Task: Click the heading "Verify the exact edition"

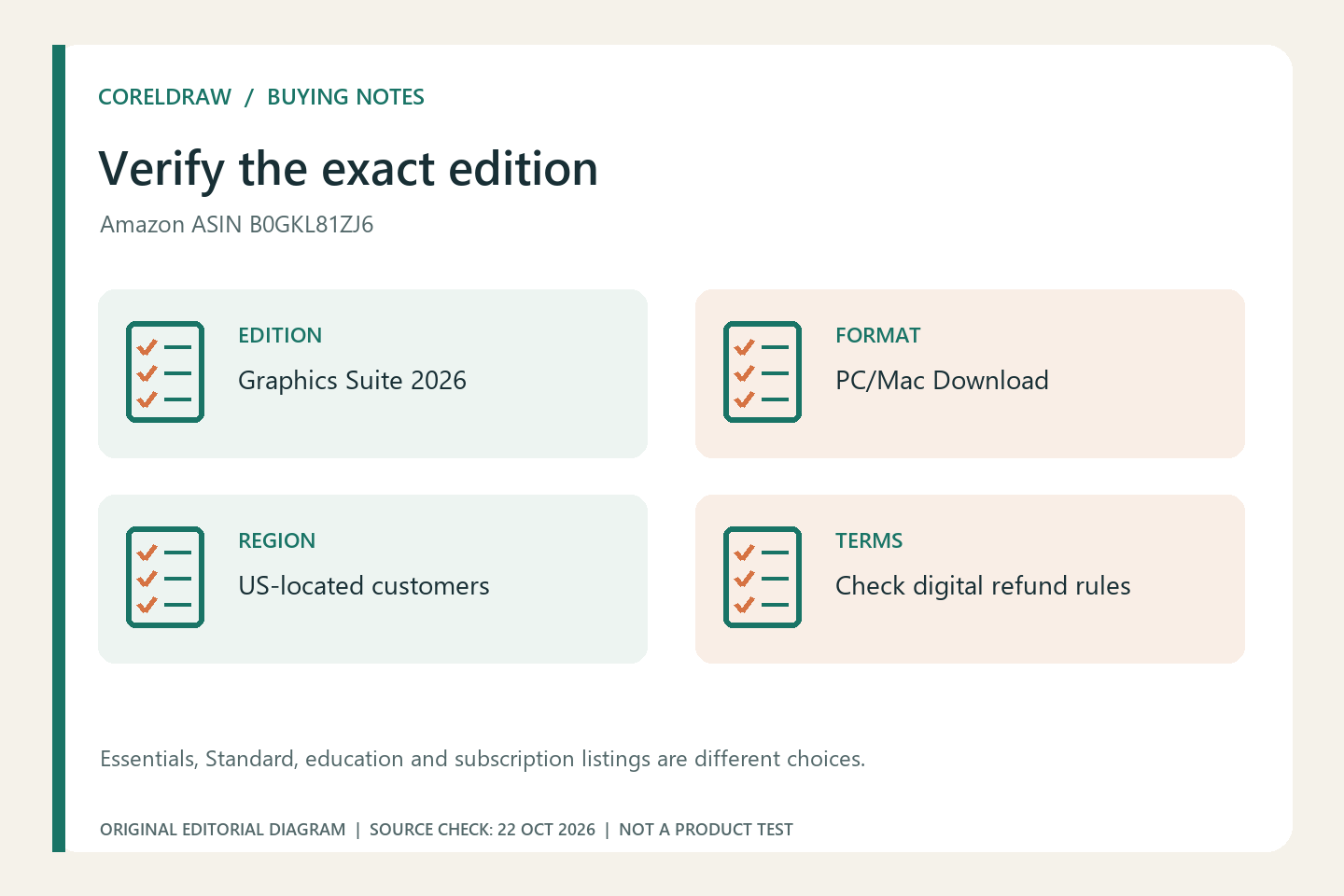Action: 348,170
